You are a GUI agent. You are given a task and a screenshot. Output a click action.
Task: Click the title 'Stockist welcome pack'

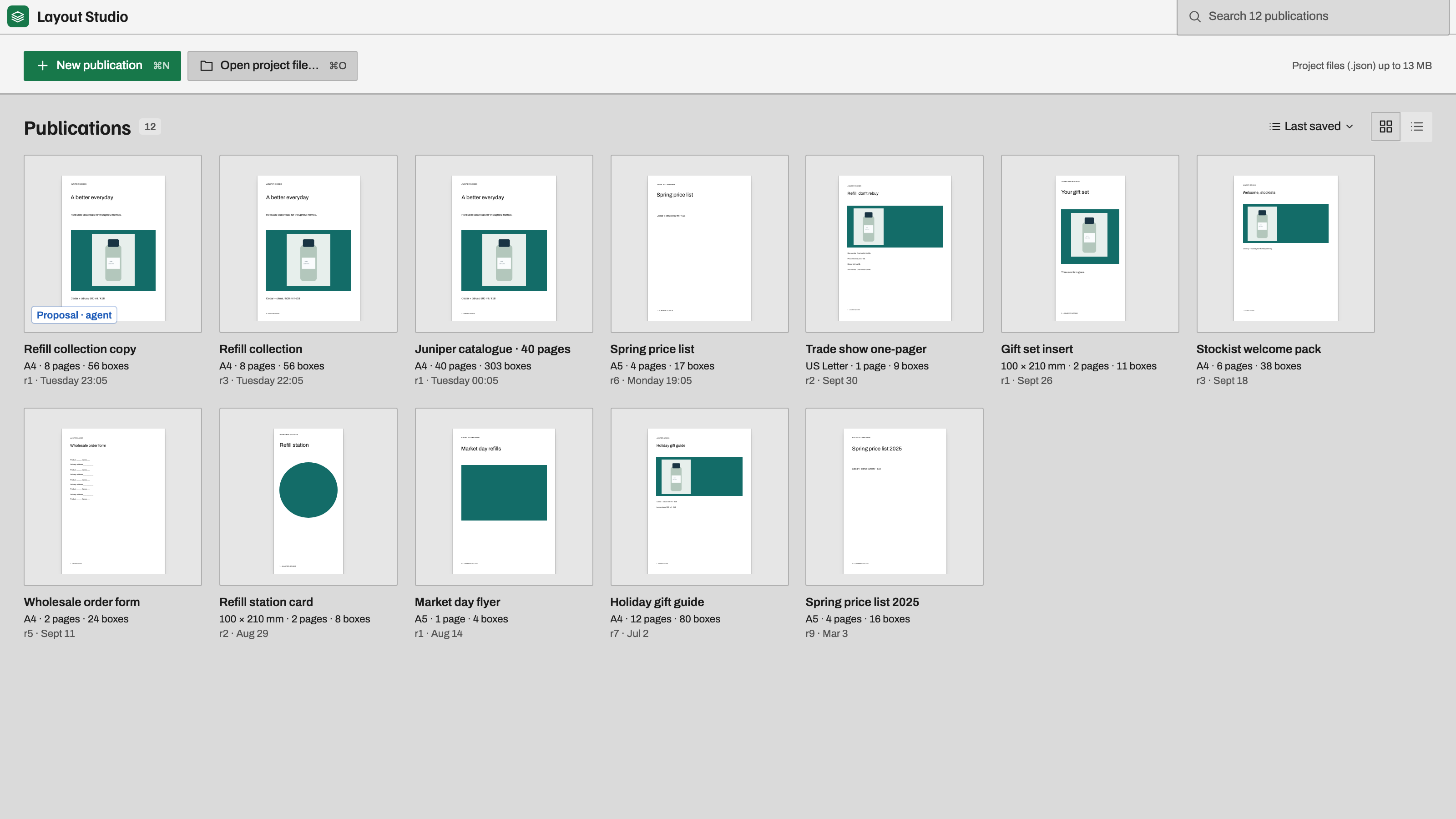tap(1259, 349)
